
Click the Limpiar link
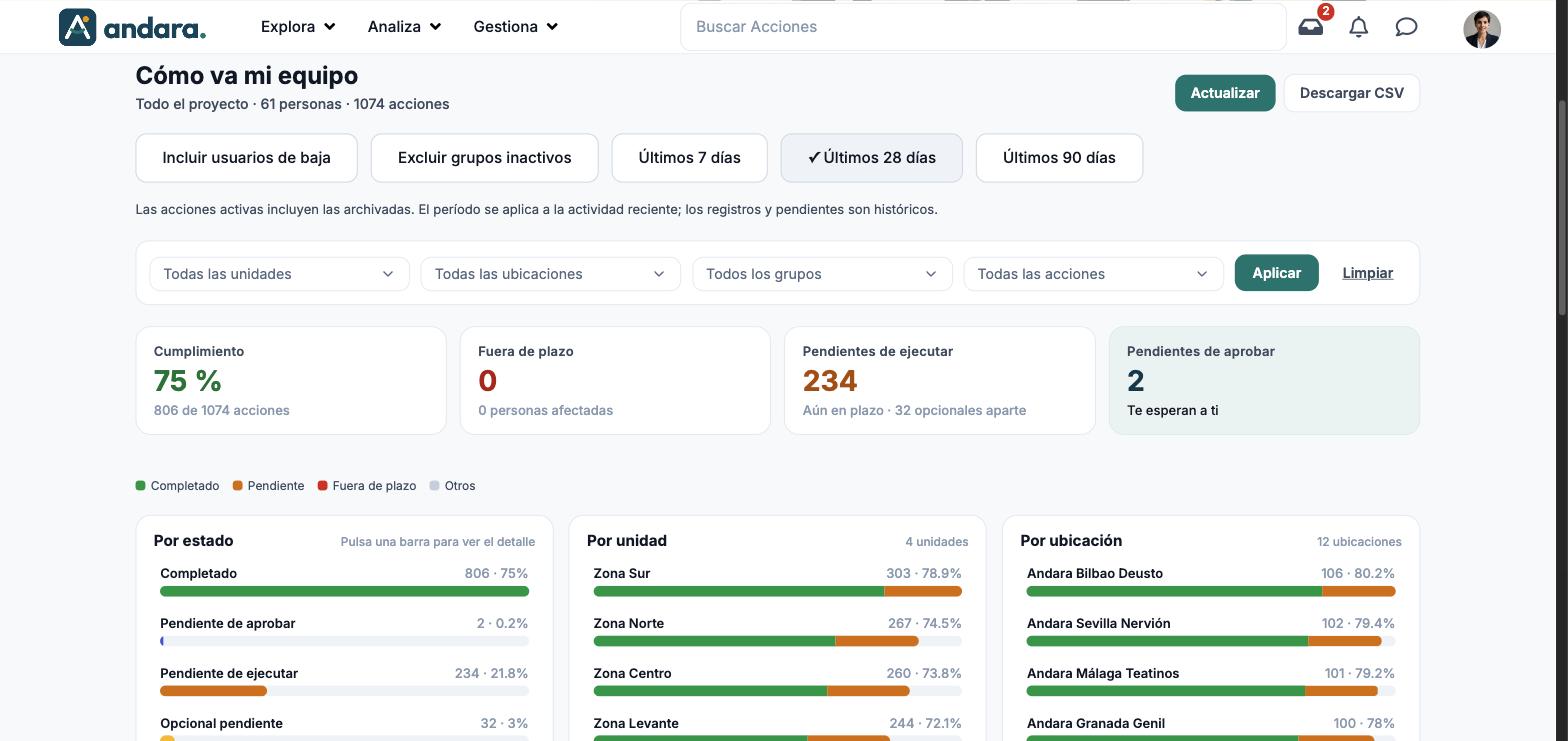pos(1367,273)
